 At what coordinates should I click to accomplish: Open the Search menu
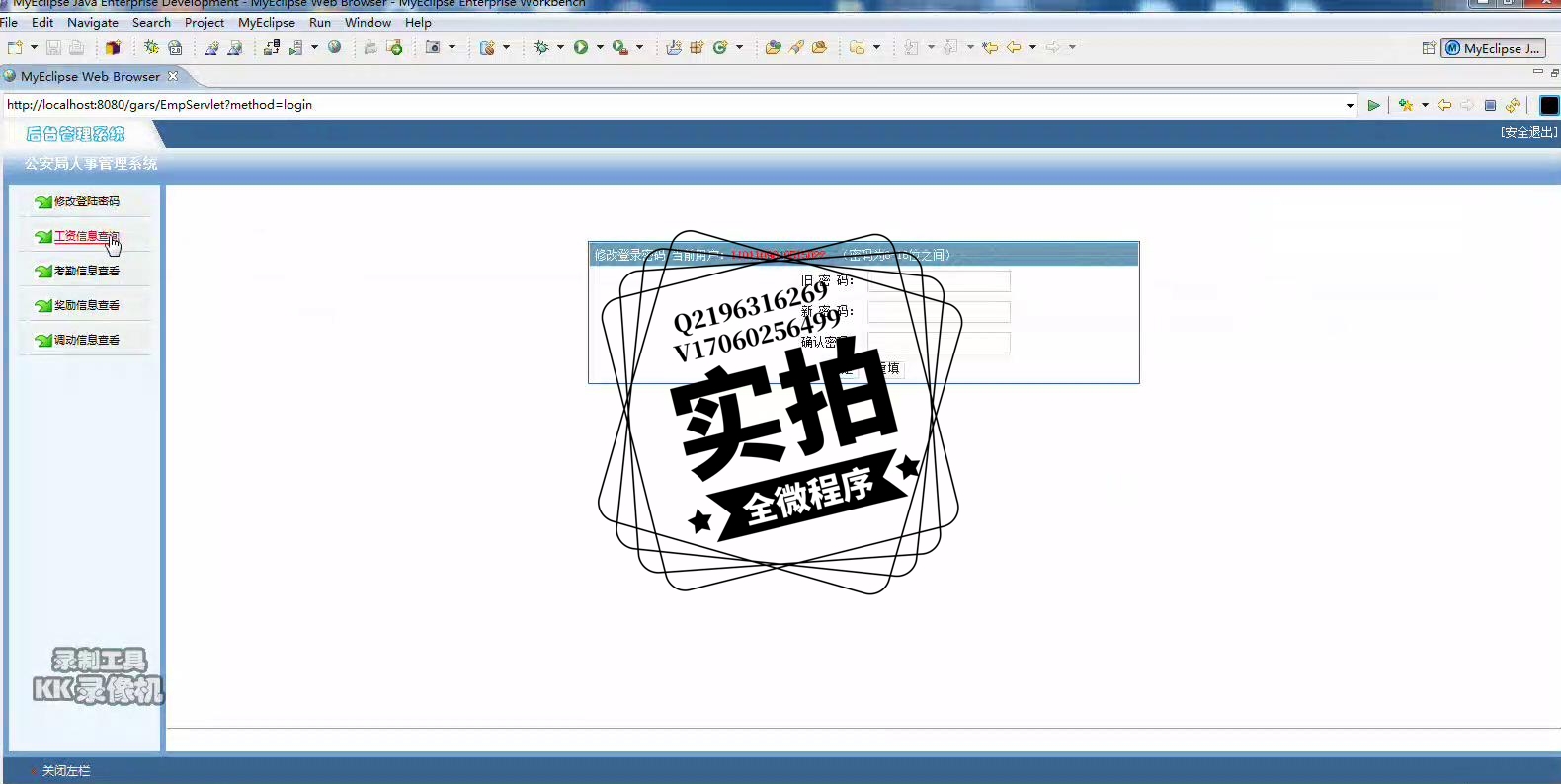coord(151,22)
